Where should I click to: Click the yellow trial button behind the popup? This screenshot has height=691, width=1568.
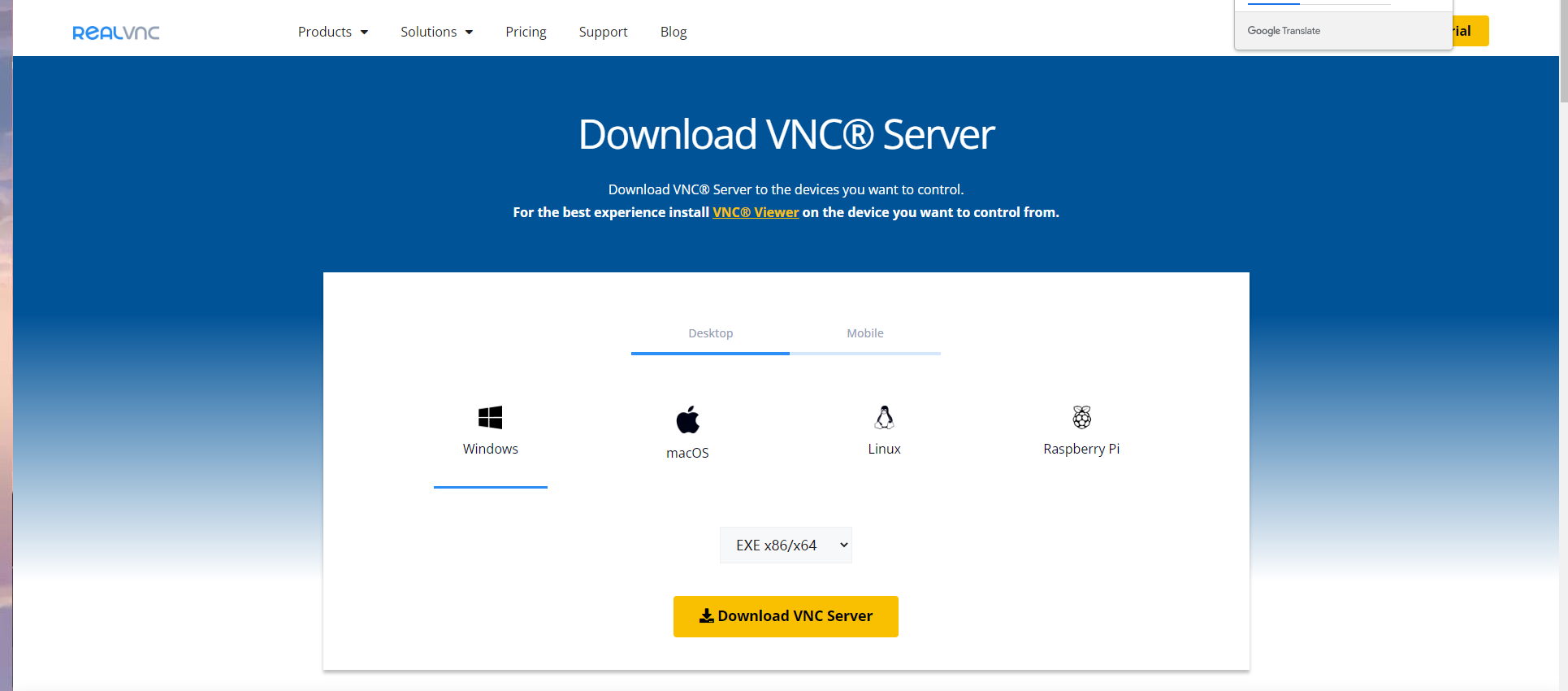click(x=1471, y=31)
